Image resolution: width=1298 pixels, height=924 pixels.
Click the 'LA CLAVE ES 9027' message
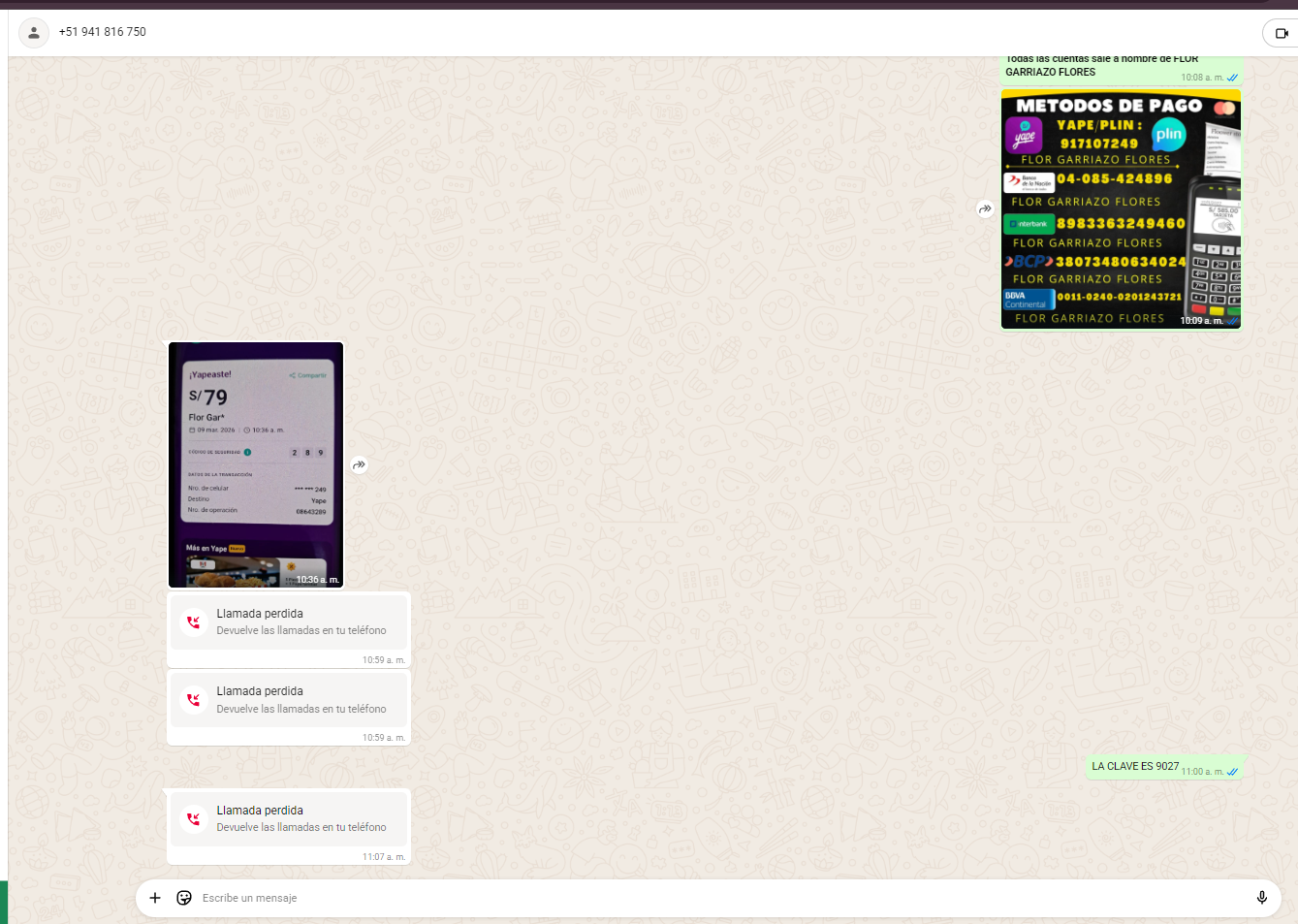pos(1135,766)
